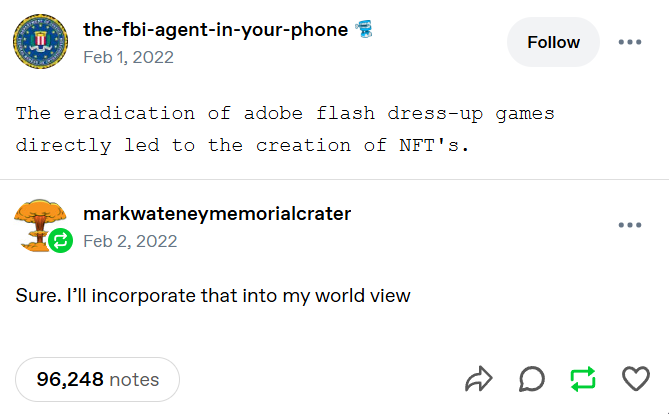Click the FBI seal avatar

tap(40, 42)
